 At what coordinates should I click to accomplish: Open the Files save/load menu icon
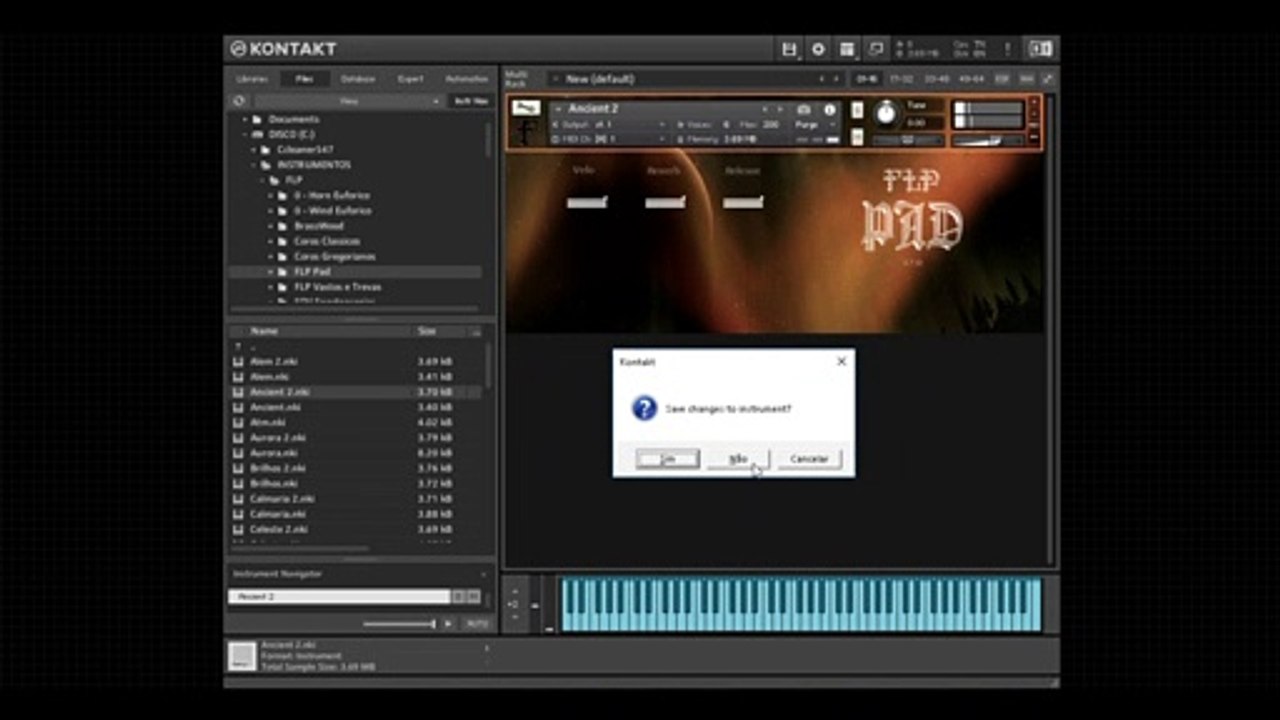[x=789, y=49]
